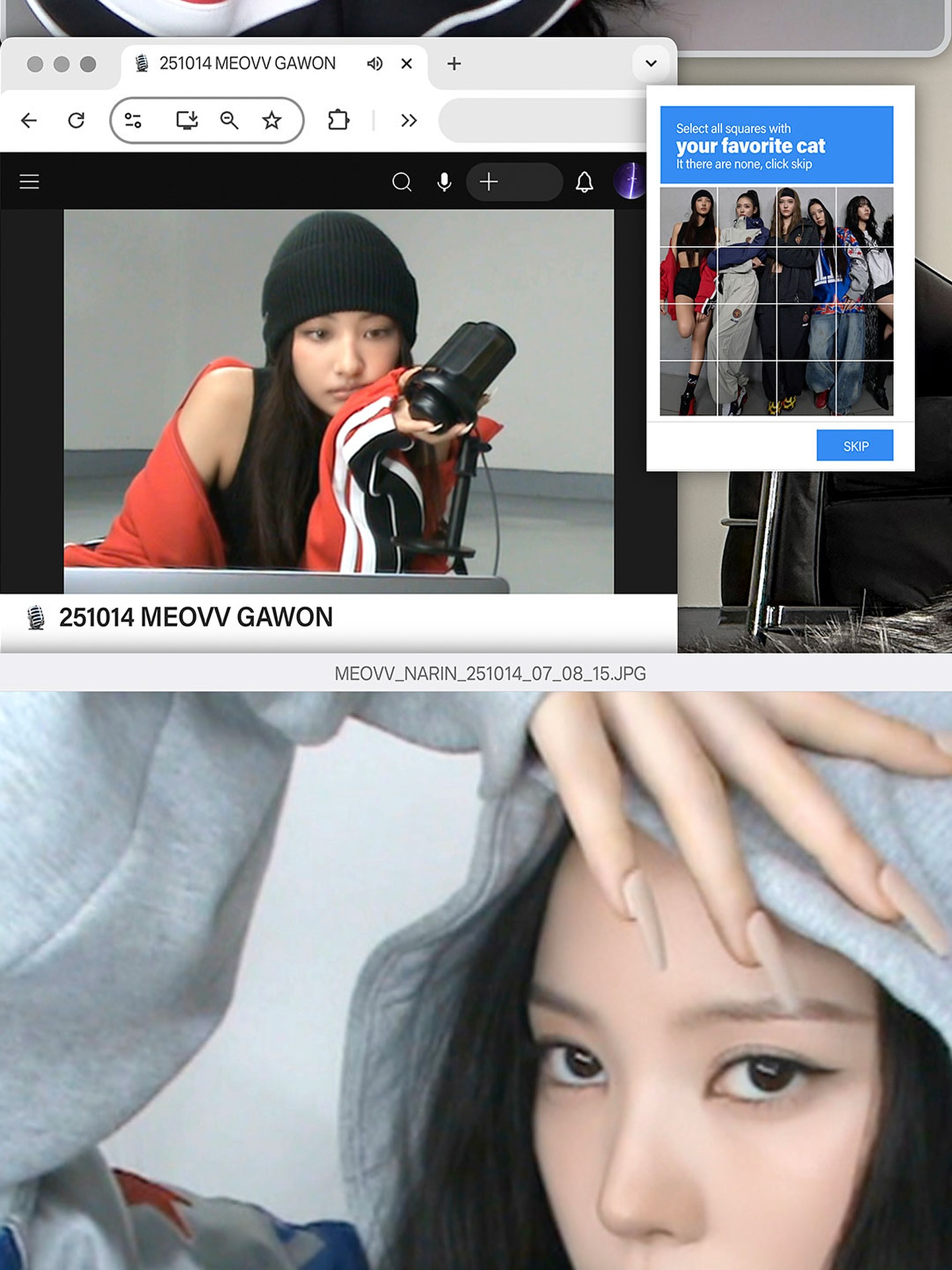This screenshot has width=952, height=1270.
Task: Open site settings tune icon
Action: point(133,120)
